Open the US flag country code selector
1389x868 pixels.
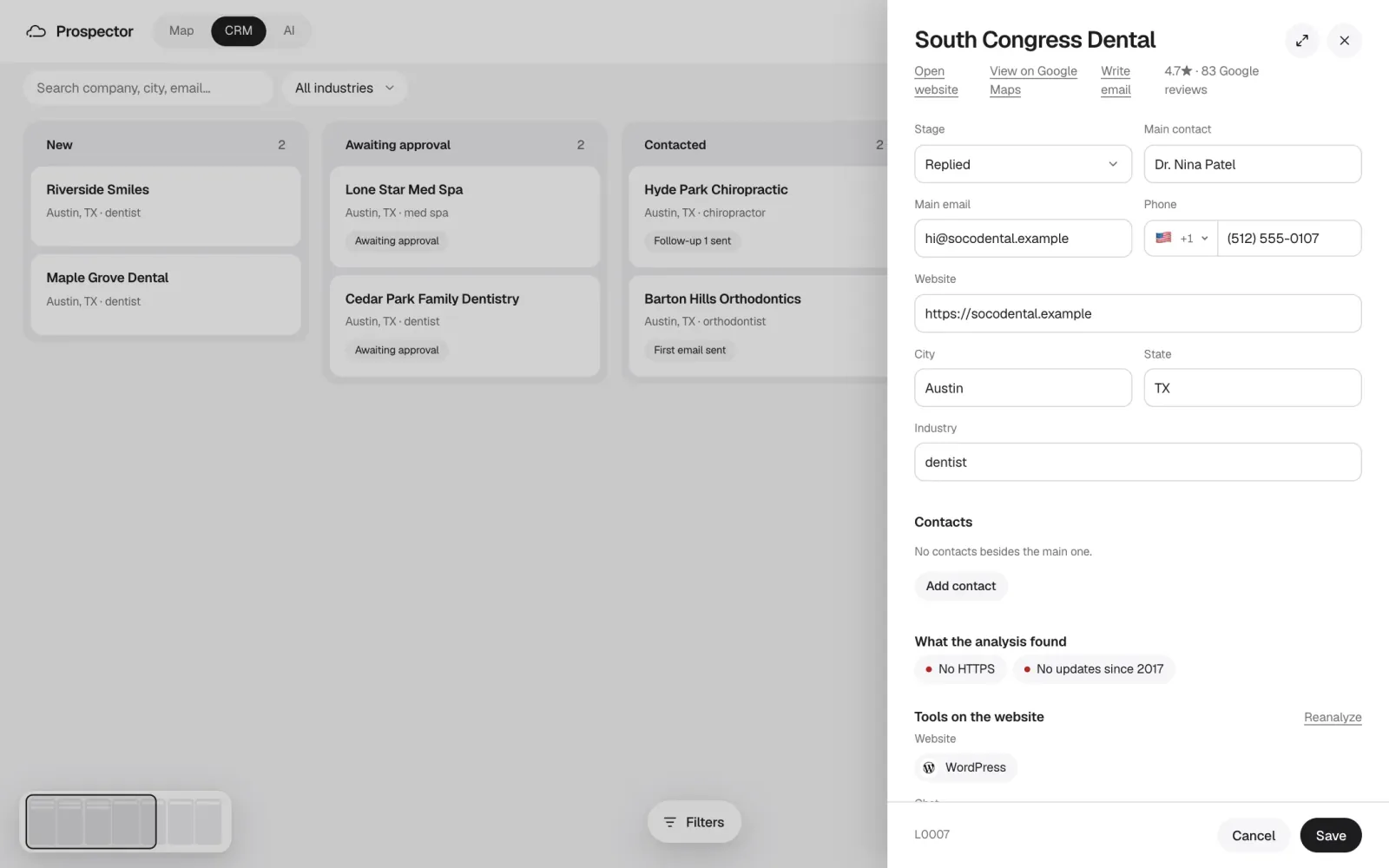1181,238
